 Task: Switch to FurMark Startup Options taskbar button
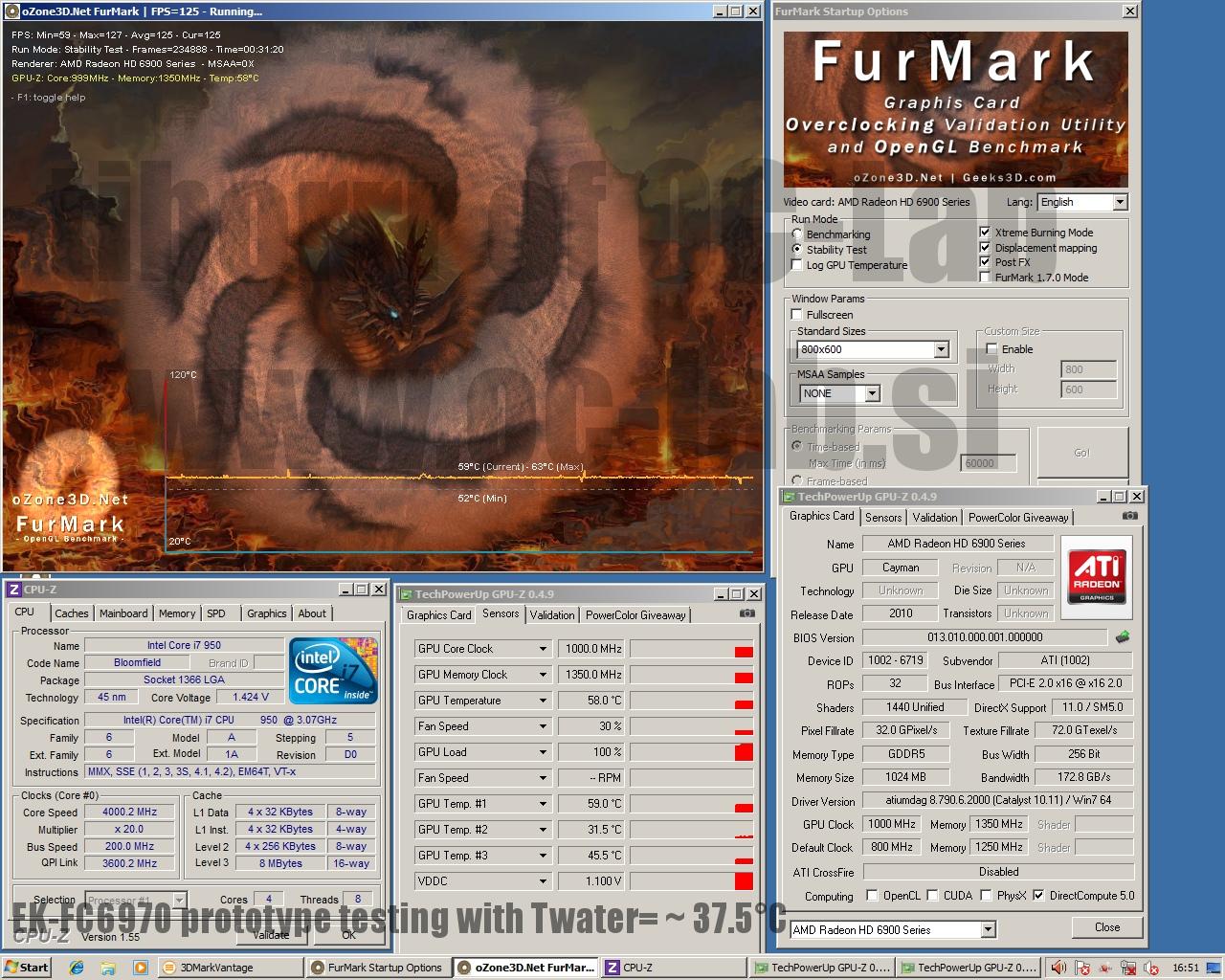tap(378, 968)
